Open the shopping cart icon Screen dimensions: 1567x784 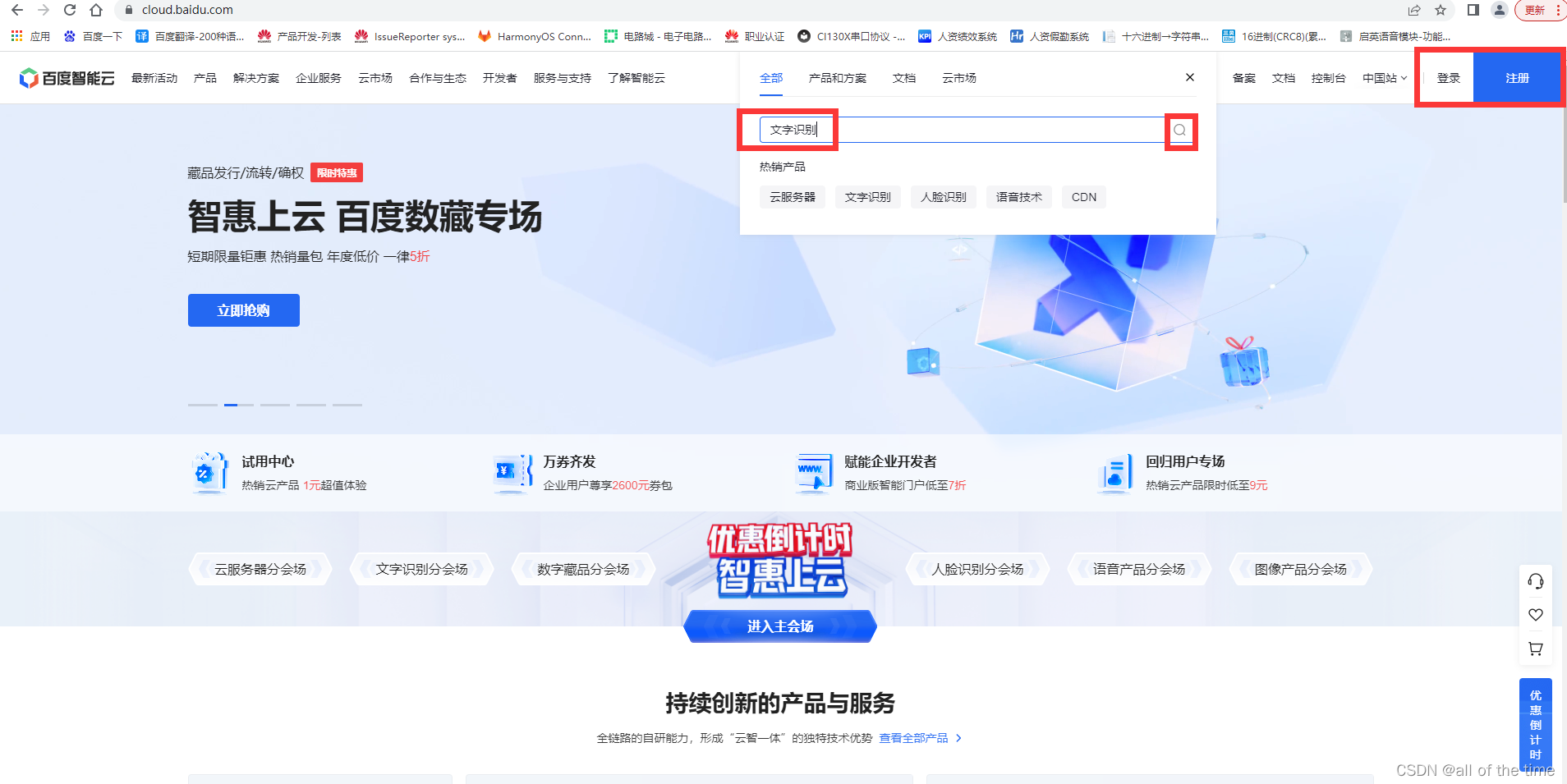click(1536, 649)
